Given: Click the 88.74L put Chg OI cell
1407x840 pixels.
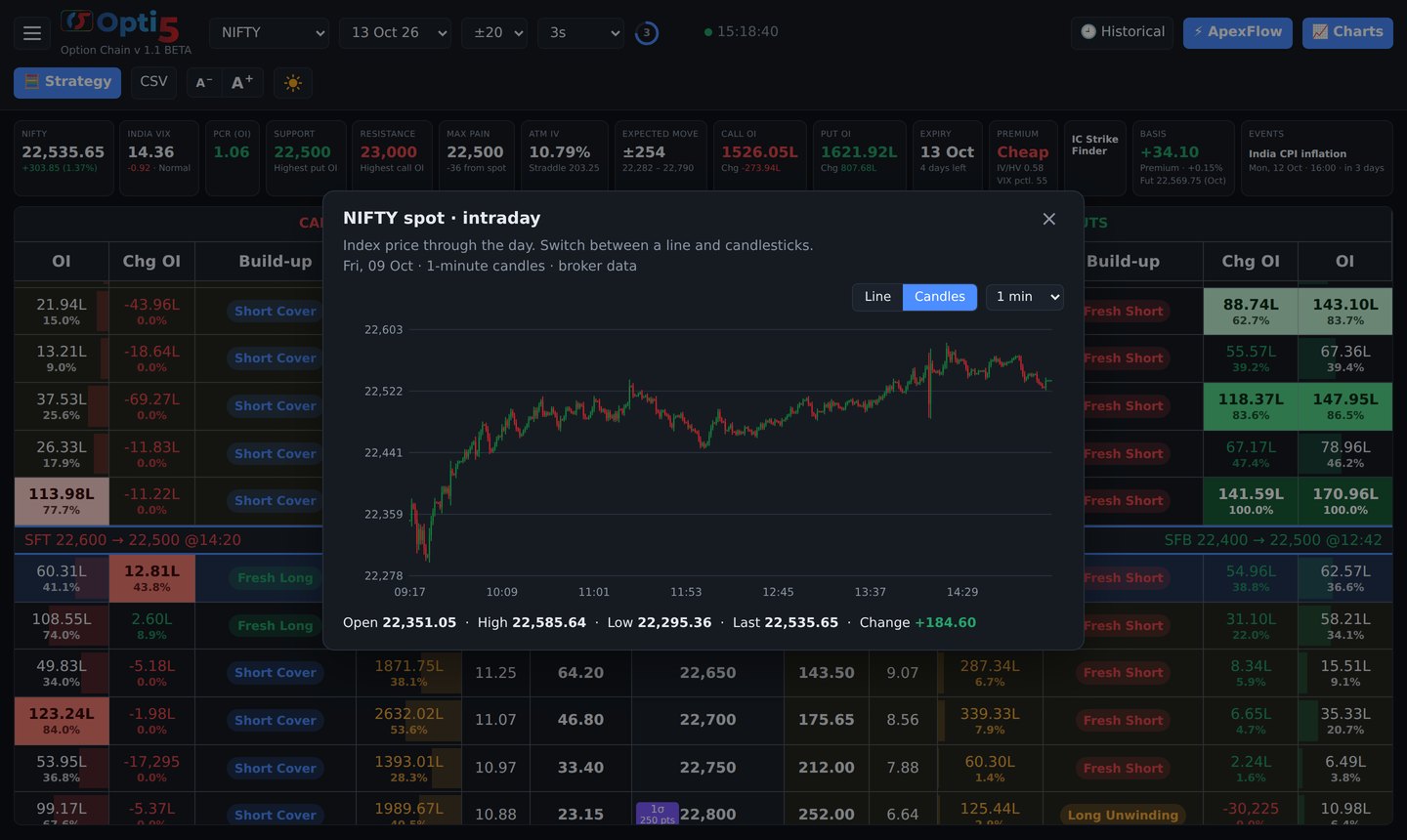Looking at the screenshot, I should (x=1251, y=312).
